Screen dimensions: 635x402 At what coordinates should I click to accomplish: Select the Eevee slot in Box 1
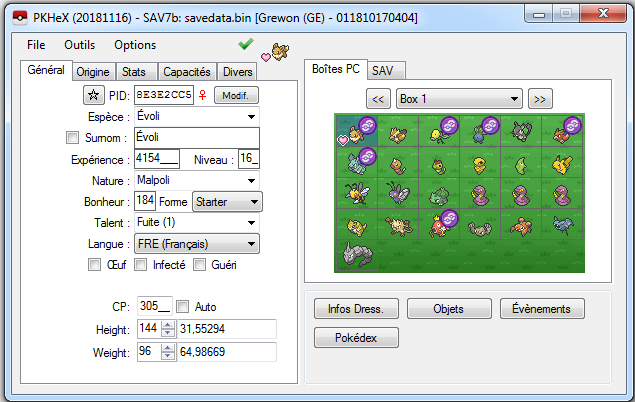point(356,131)
